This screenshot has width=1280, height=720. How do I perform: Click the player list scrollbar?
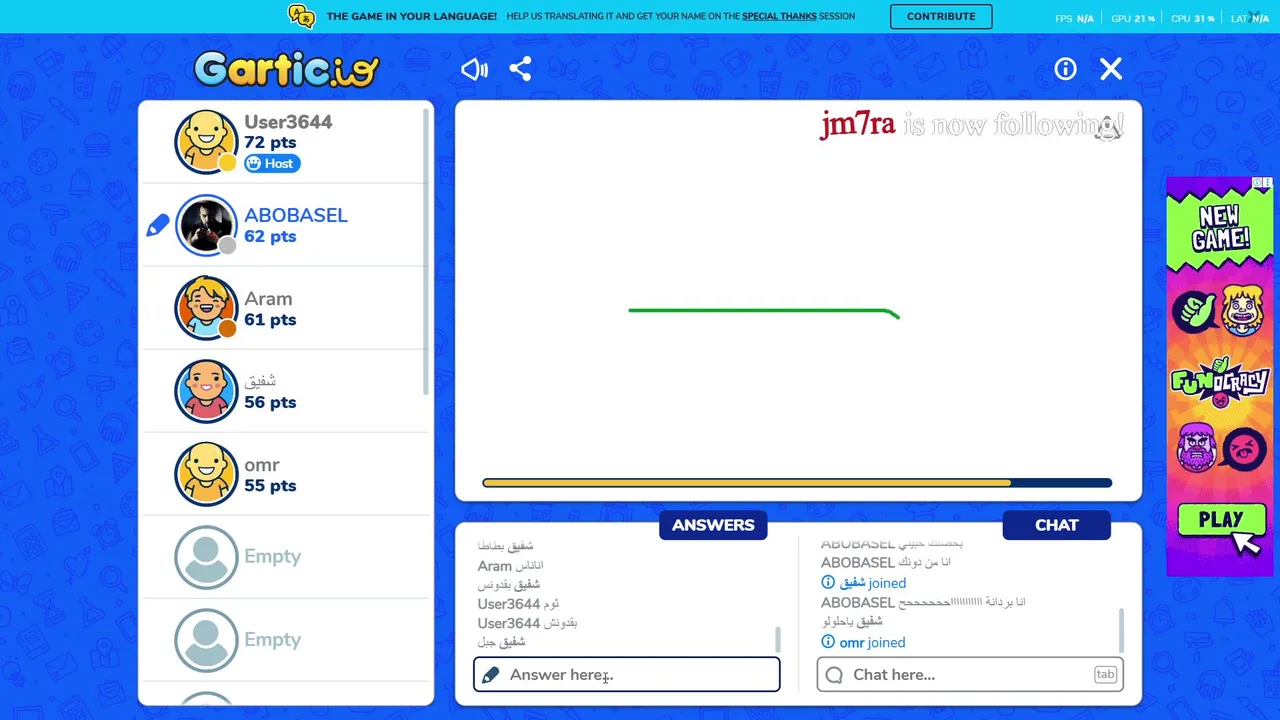pyautogui.click(x=426, y=250)
